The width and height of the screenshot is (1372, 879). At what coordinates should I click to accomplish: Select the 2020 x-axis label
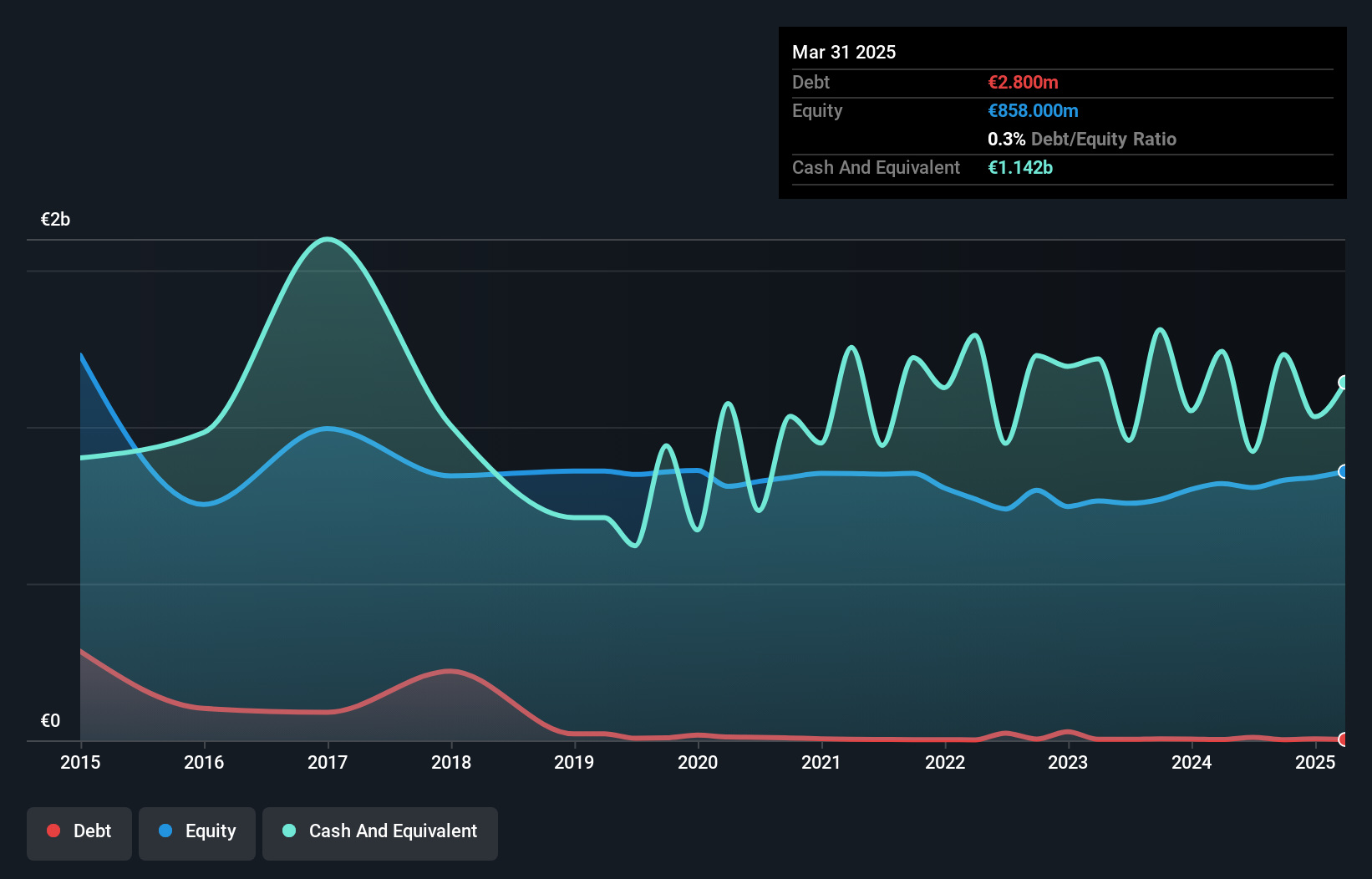(698, 762)
